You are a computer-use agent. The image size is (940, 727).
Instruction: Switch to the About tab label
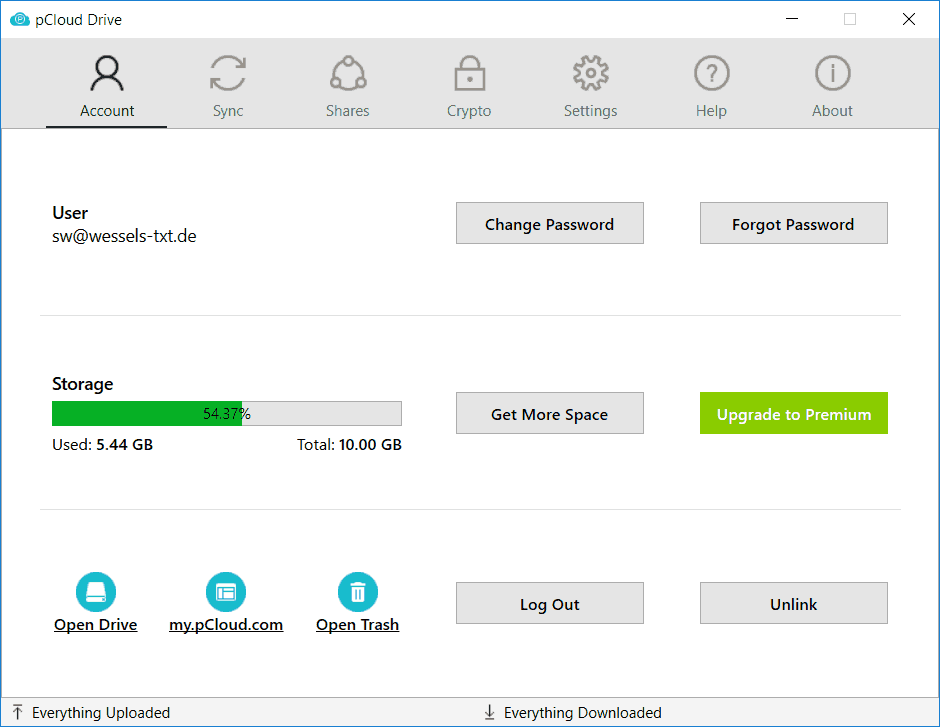coord(832,111)
